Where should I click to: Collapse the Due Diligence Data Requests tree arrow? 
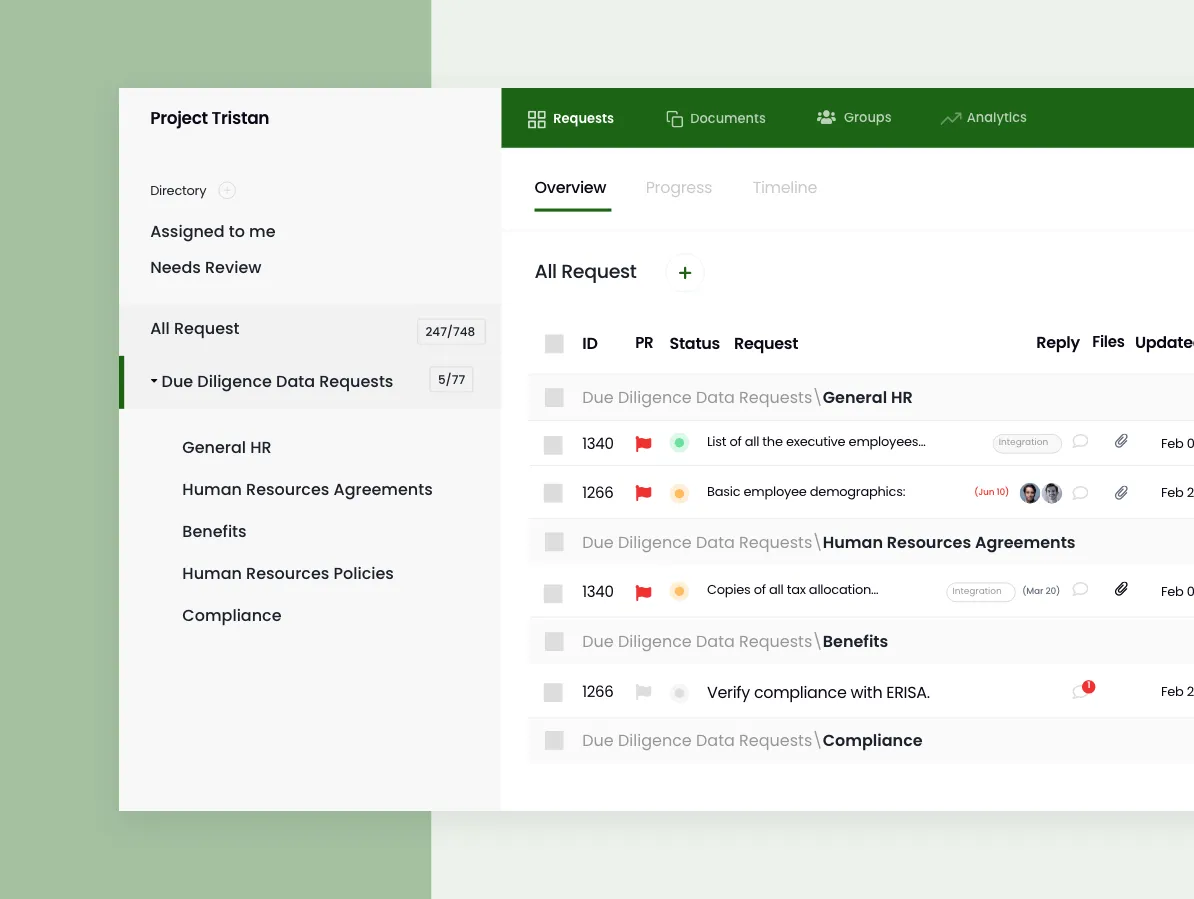pos(154,381)
